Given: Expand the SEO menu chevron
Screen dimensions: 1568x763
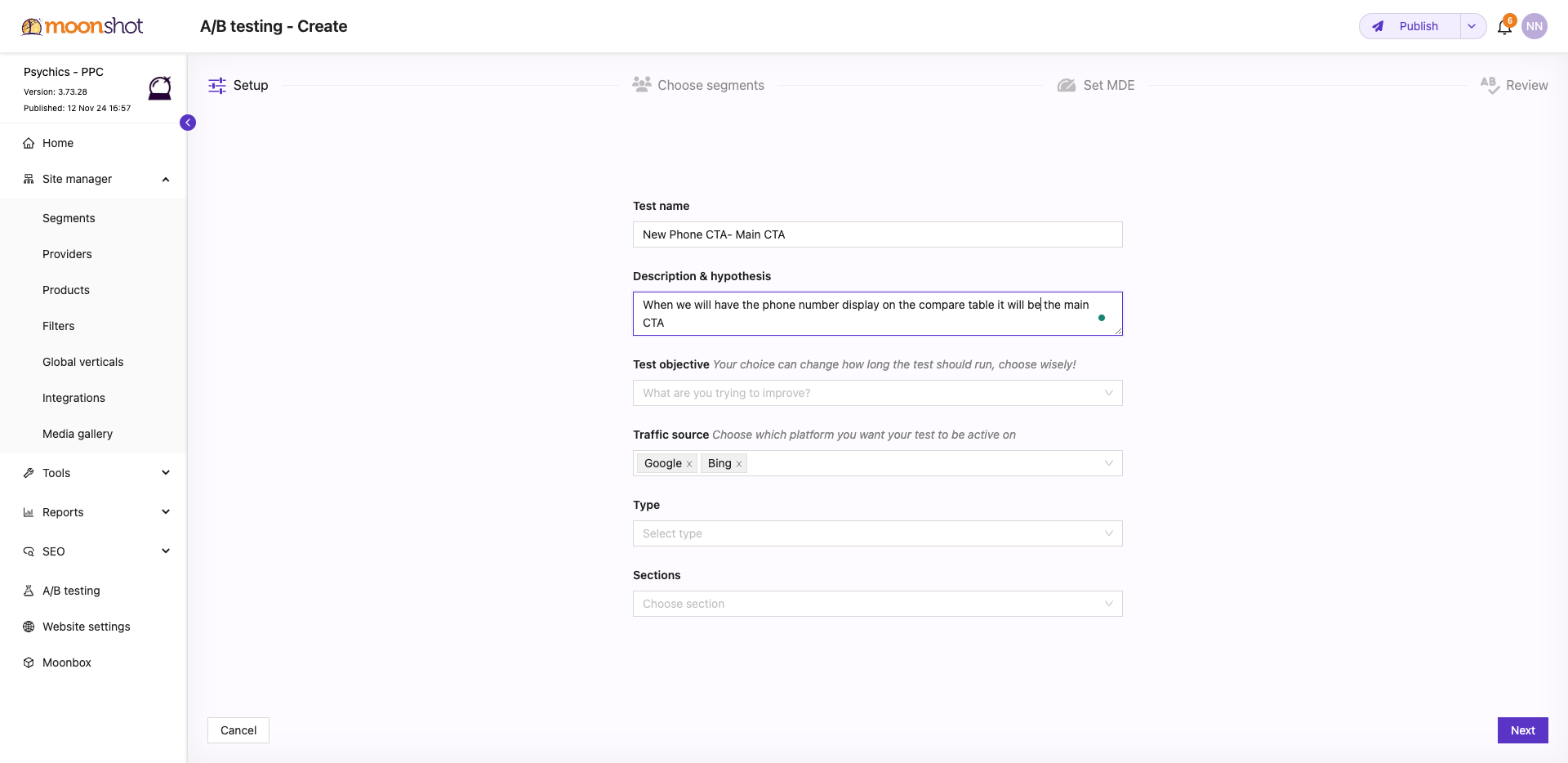Looking at the screenshot, I should pos(166,551).
